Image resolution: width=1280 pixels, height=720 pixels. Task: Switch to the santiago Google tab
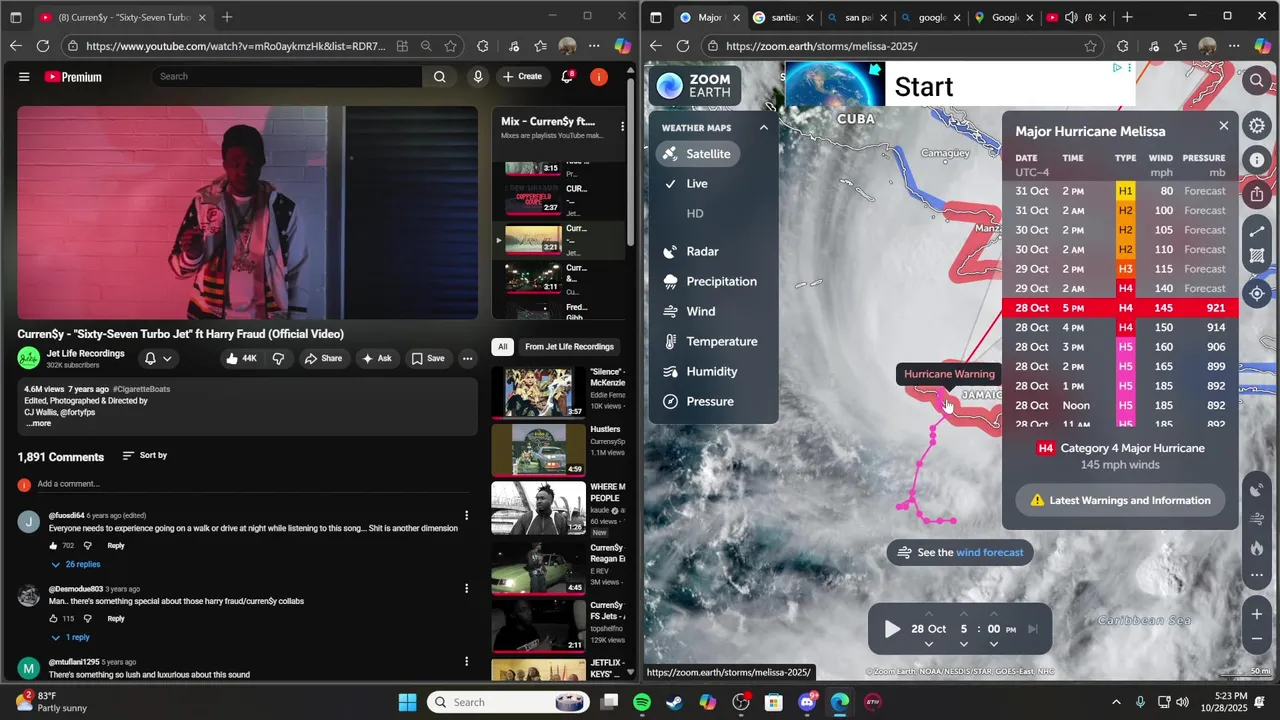click(783, 17)
